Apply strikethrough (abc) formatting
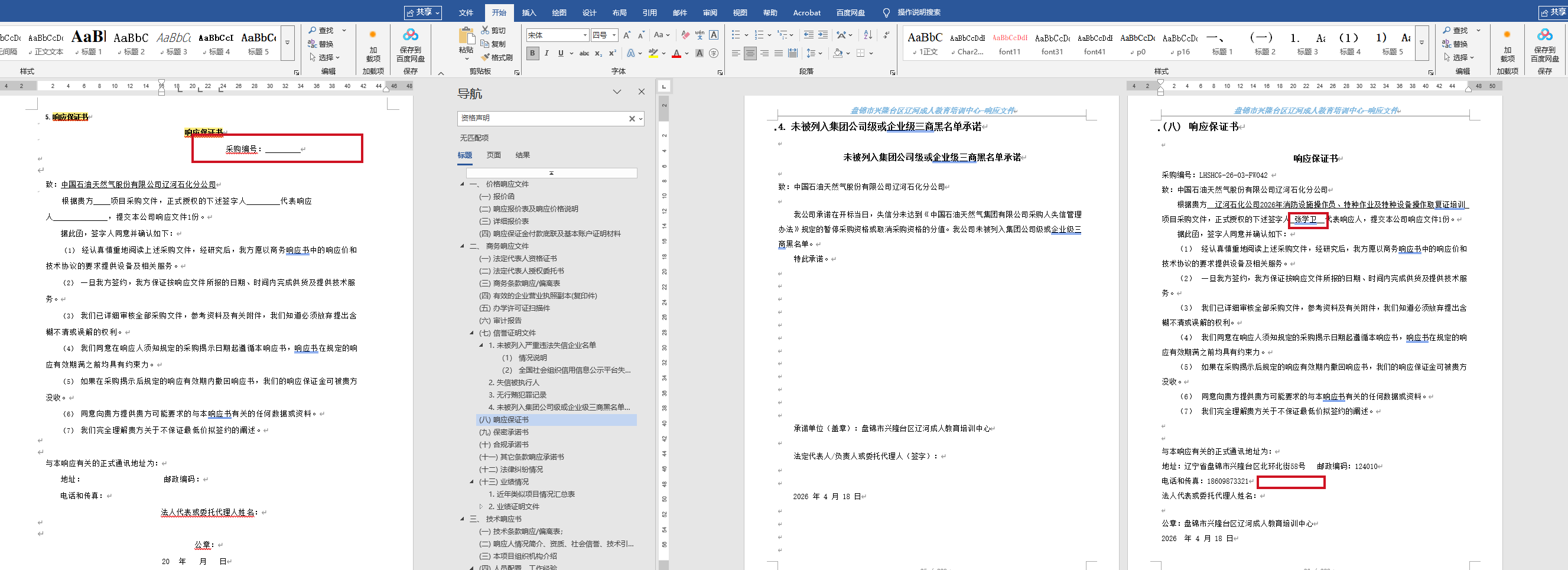Viewport: 1568px width, 570px height. (584, 54)
